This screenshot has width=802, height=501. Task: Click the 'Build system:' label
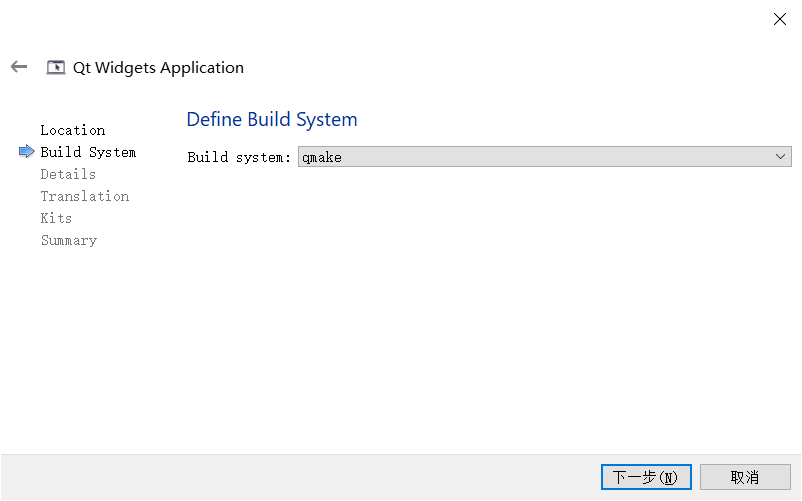click(239, 157)
